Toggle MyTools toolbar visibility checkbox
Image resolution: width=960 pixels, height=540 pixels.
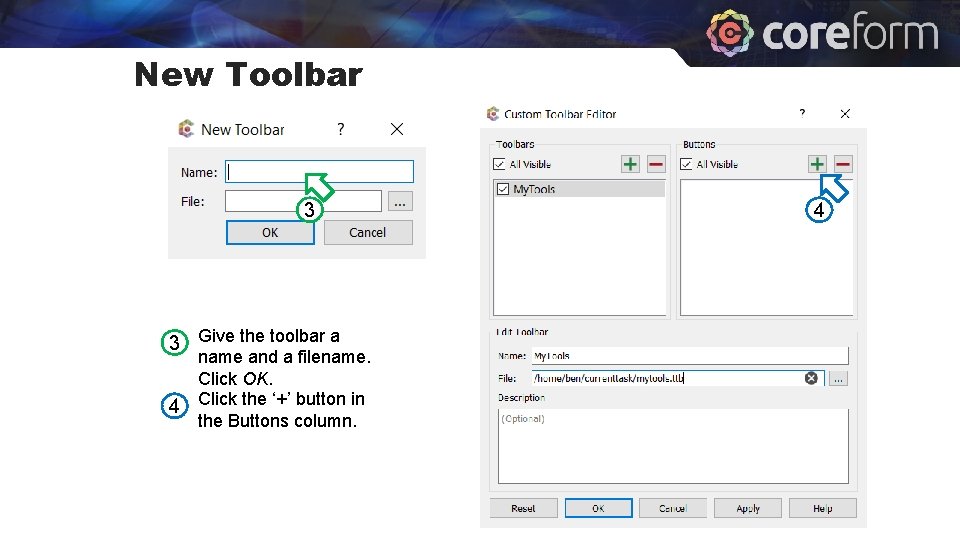point(503,189)
